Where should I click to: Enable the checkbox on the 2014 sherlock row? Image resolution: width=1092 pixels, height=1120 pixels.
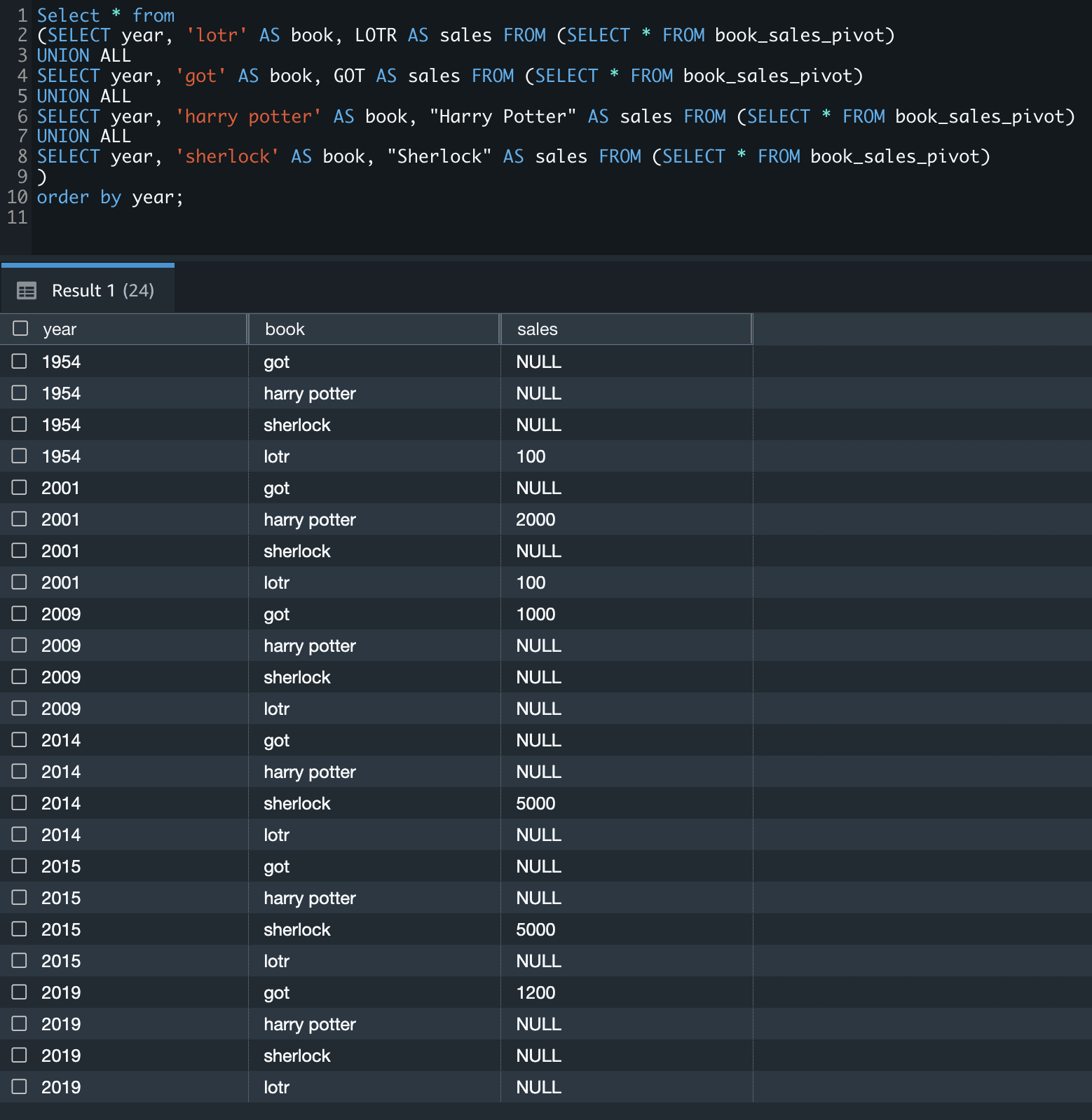[20, 803]
